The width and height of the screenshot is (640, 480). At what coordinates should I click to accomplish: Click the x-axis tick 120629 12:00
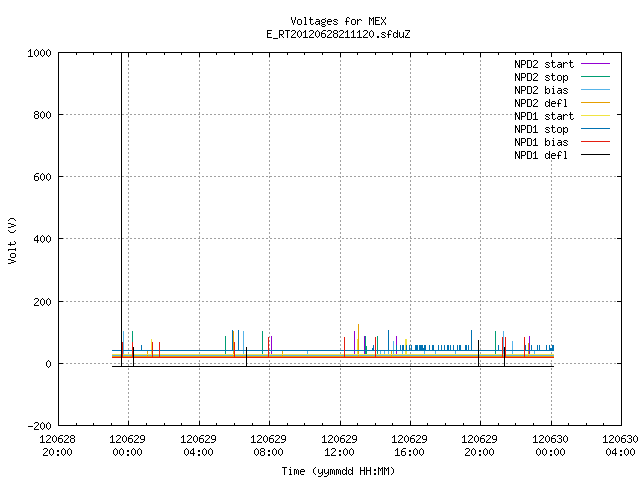point(339,446)
